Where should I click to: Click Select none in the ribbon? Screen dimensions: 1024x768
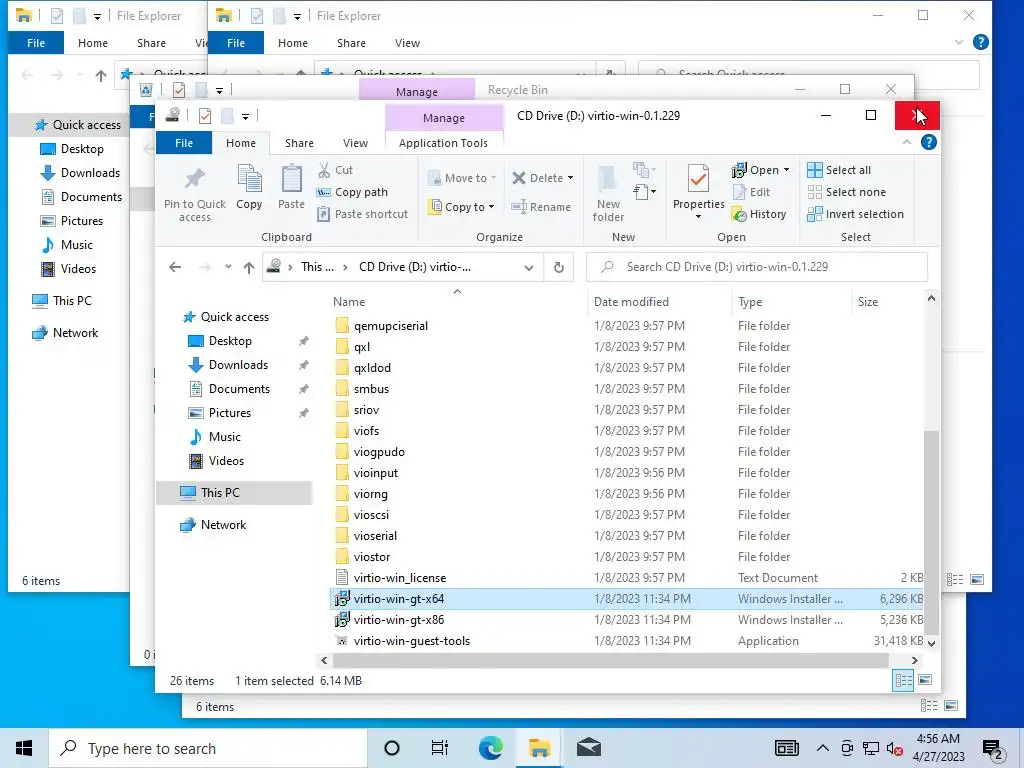pos(846,192)
